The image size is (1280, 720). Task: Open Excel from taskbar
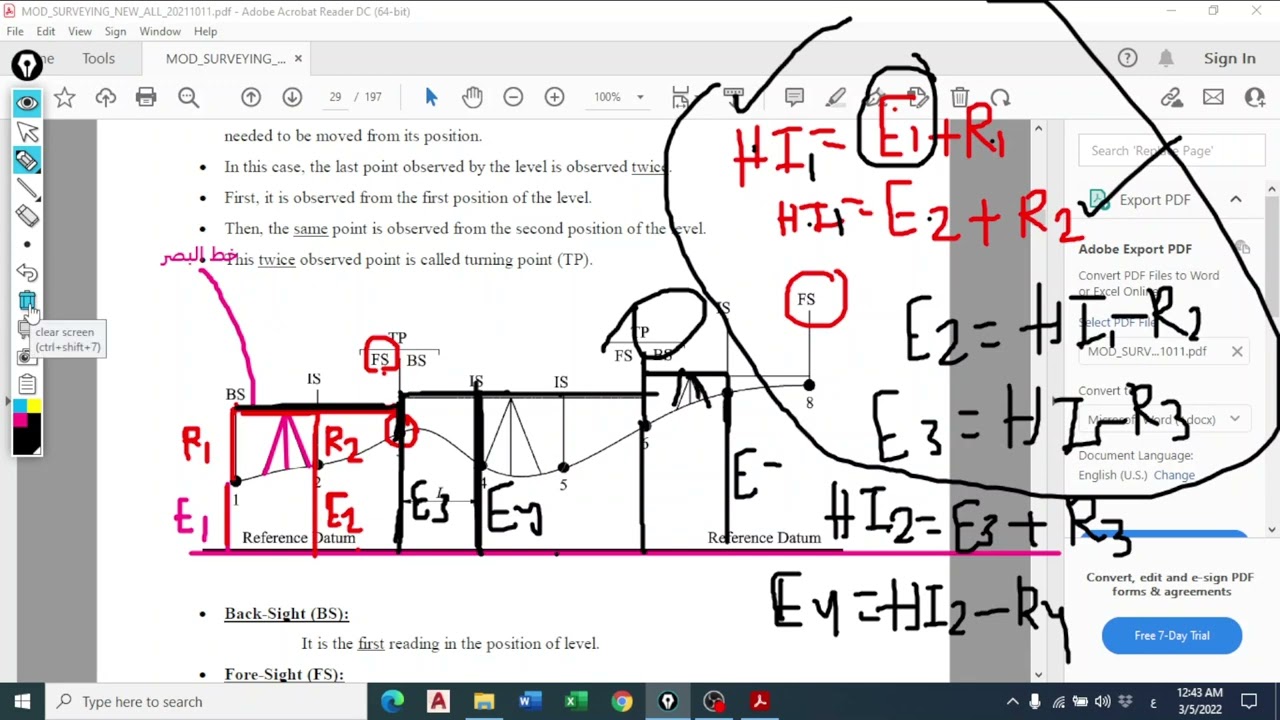[x=576, y=701]
